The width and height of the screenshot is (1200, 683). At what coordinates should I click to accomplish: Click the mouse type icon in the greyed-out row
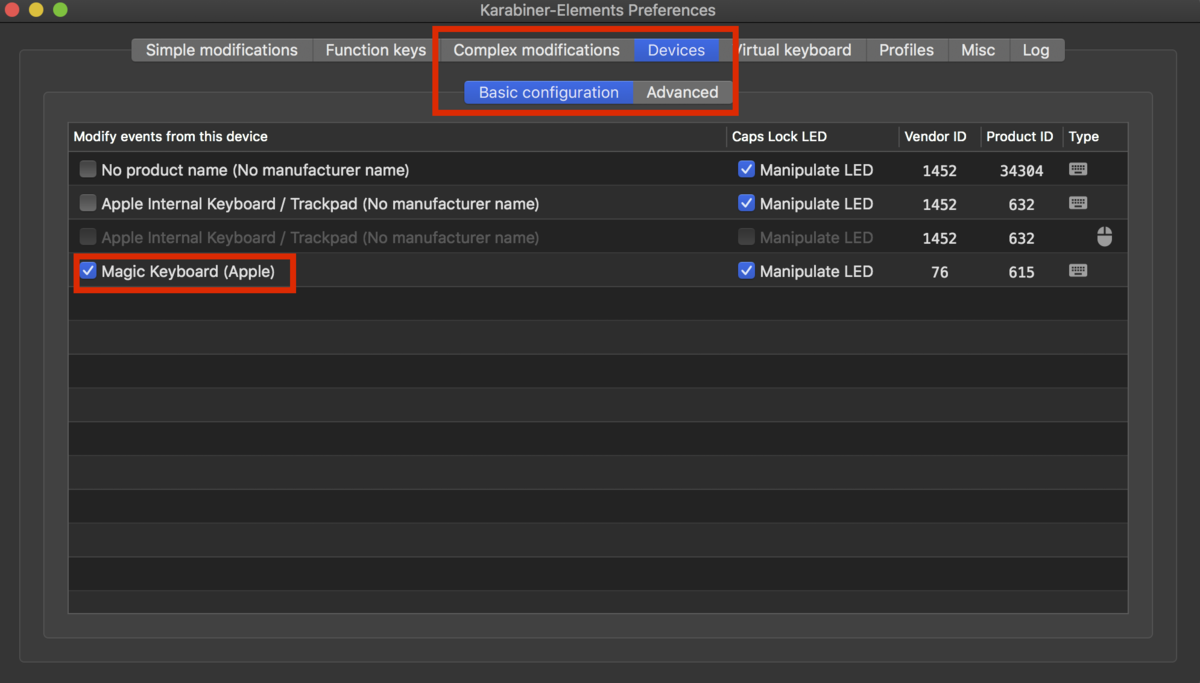1104,237
